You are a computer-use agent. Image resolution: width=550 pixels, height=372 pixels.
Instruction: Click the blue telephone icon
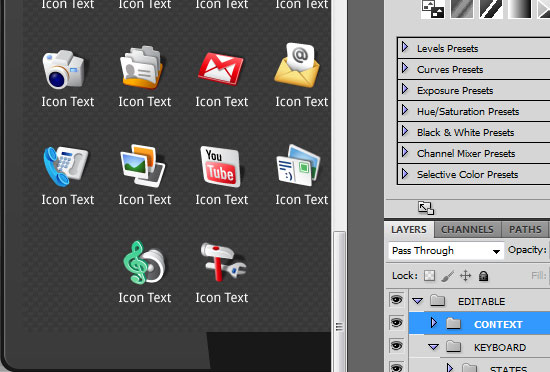(65, 166)
